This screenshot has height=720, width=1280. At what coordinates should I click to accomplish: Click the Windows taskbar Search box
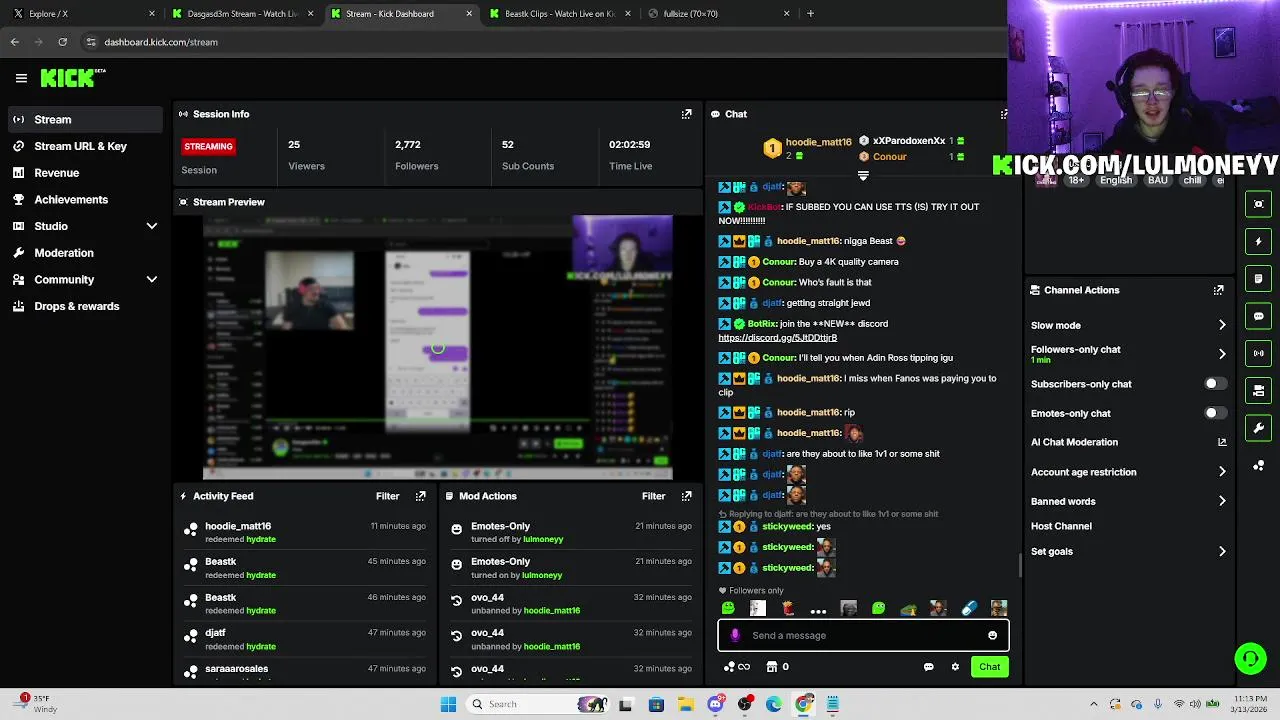(x=540, y=704)
